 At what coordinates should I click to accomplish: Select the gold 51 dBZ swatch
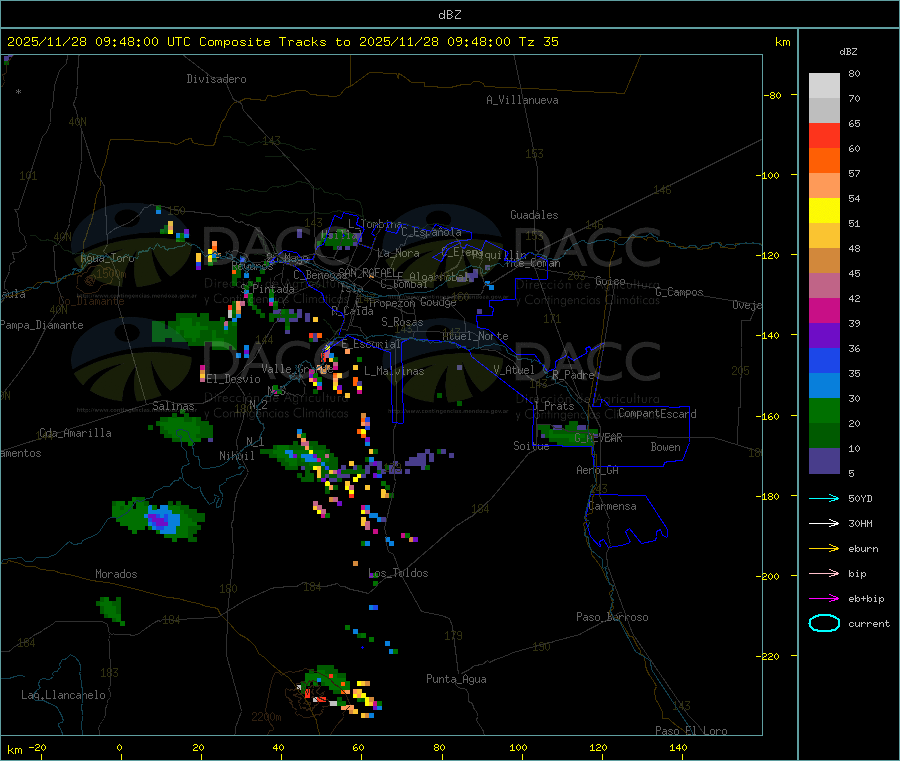pyautogui.click(x=824, y=235)
